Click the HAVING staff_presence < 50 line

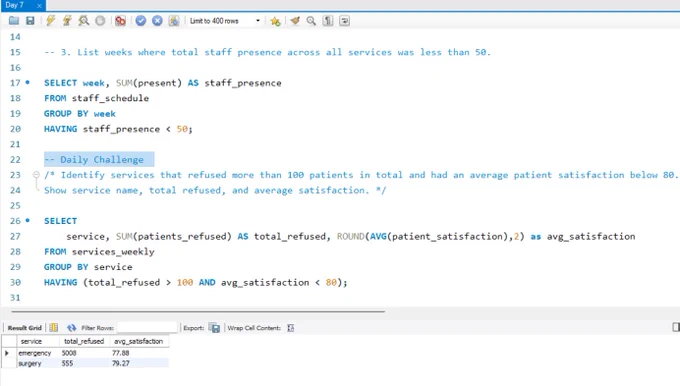coord(118,129)
